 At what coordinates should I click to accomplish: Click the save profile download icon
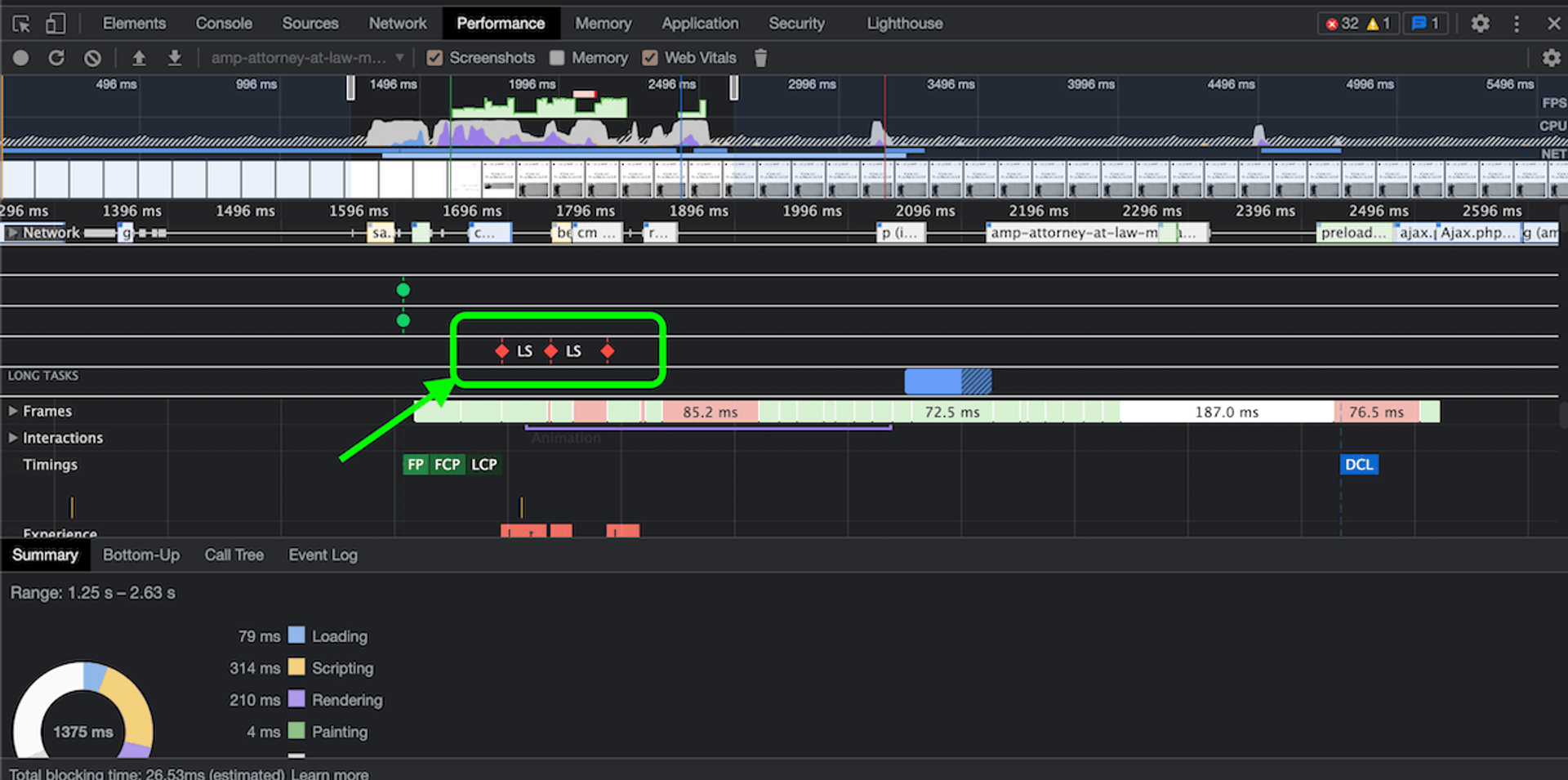[x=174, y=58]
